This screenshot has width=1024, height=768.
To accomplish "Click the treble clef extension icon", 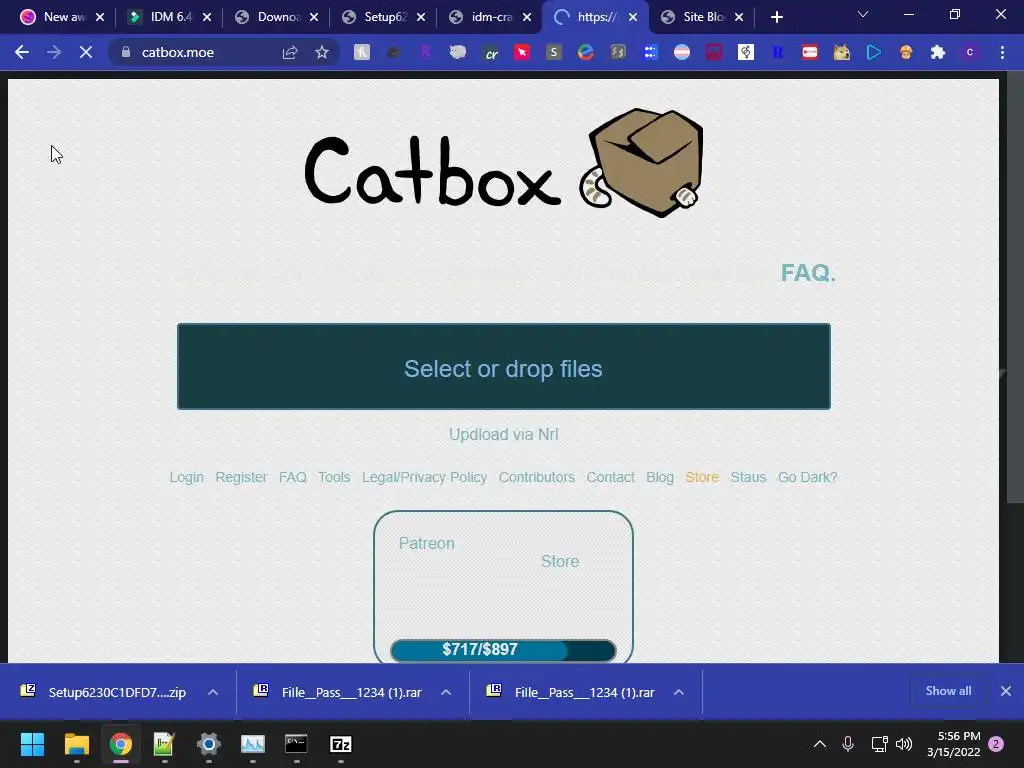I will pyautogui.click(x=745, y=52).
